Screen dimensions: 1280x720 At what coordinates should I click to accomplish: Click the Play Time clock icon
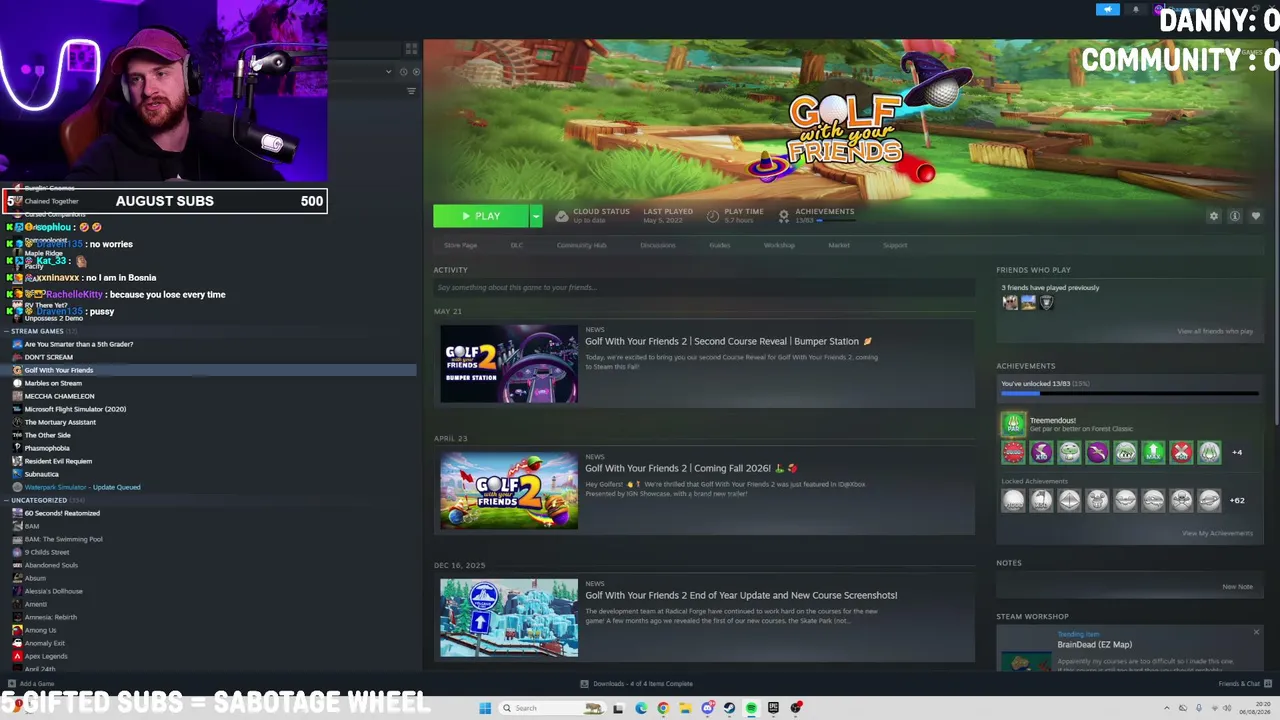click(x=713, y=216)
